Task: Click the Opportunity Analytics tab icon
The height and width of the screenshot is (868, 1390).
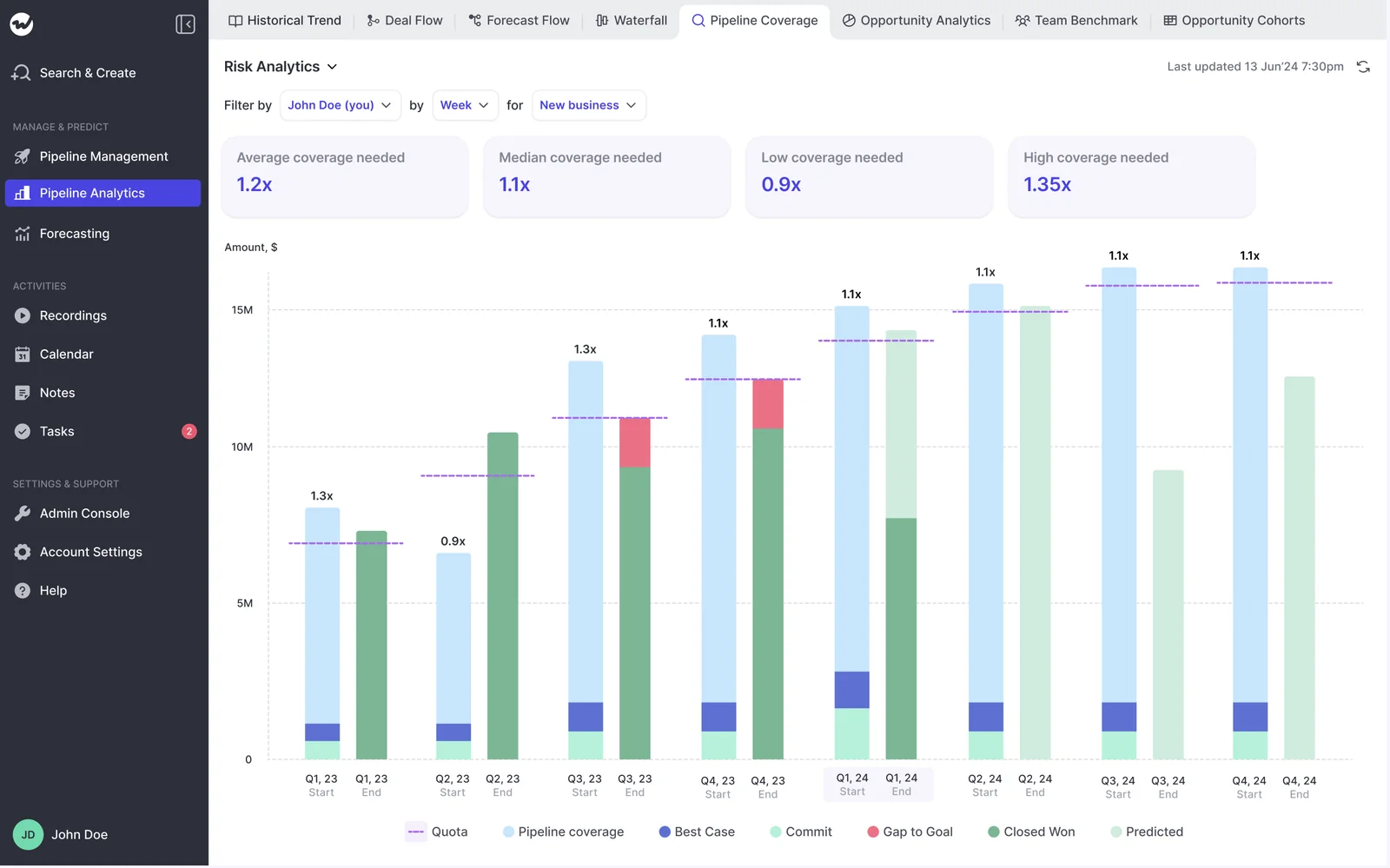Action: (849, 20)
